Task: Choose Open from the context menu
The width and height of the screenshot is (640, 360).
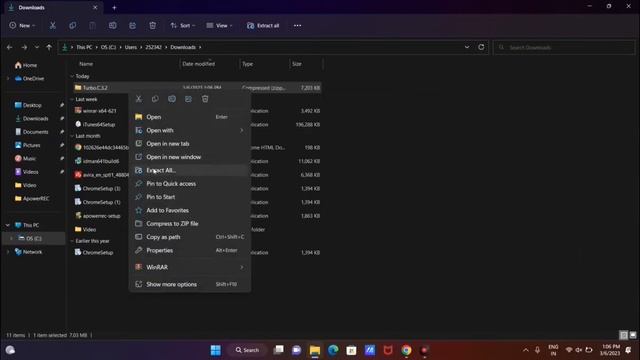Action: 189,117
